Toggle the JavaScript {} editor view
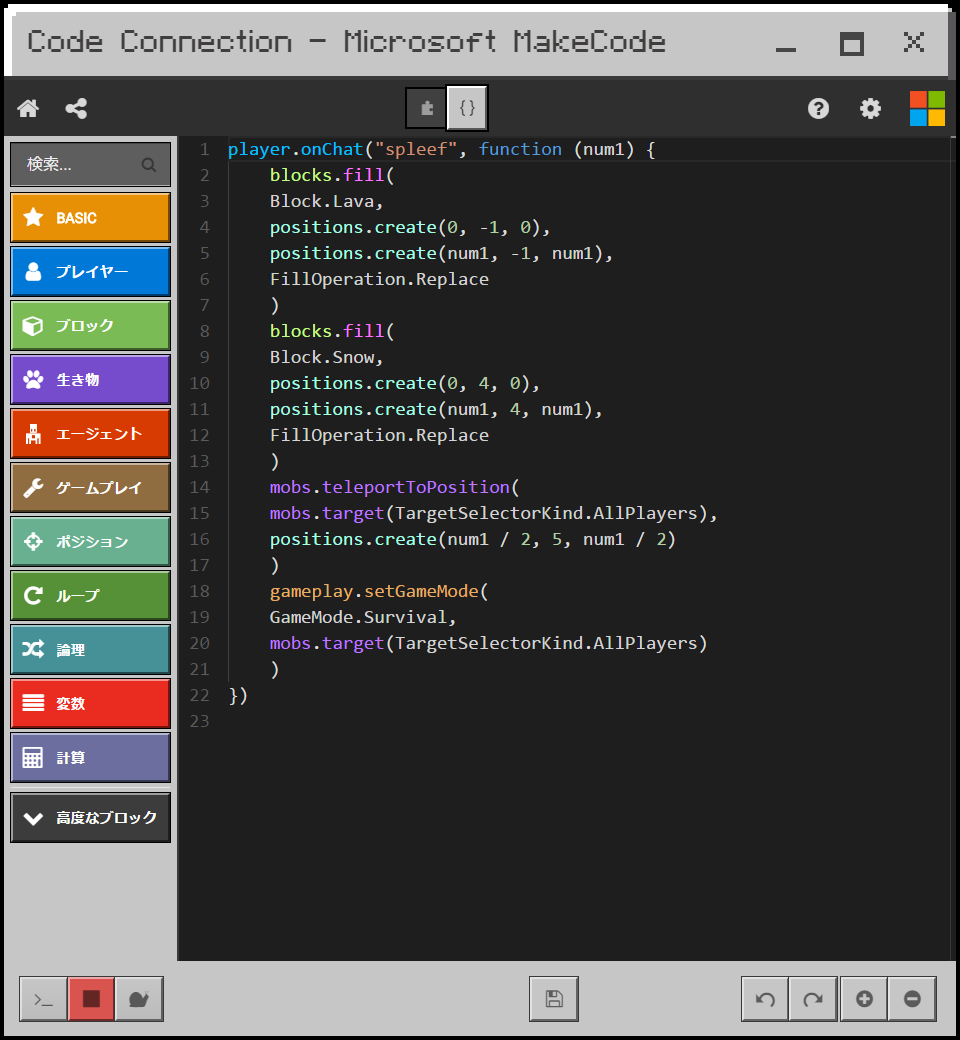The height and width of the screenshot is (1040, 960). tap(466, 108)
